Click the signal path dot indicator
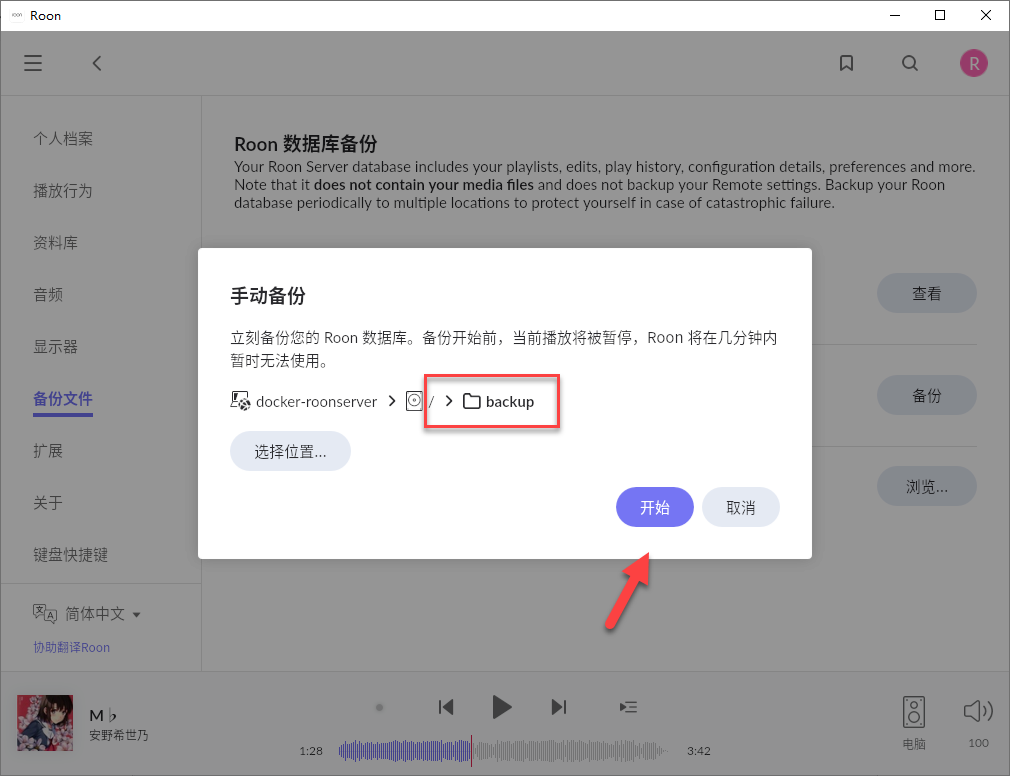This screenshot has height=776, width=1010. [x=379, y=707]
